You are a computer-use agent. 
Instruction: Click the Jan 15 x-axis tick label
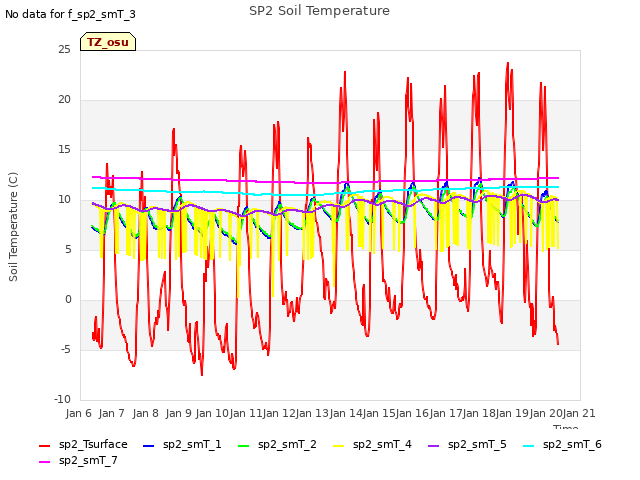tap(379, 413)
